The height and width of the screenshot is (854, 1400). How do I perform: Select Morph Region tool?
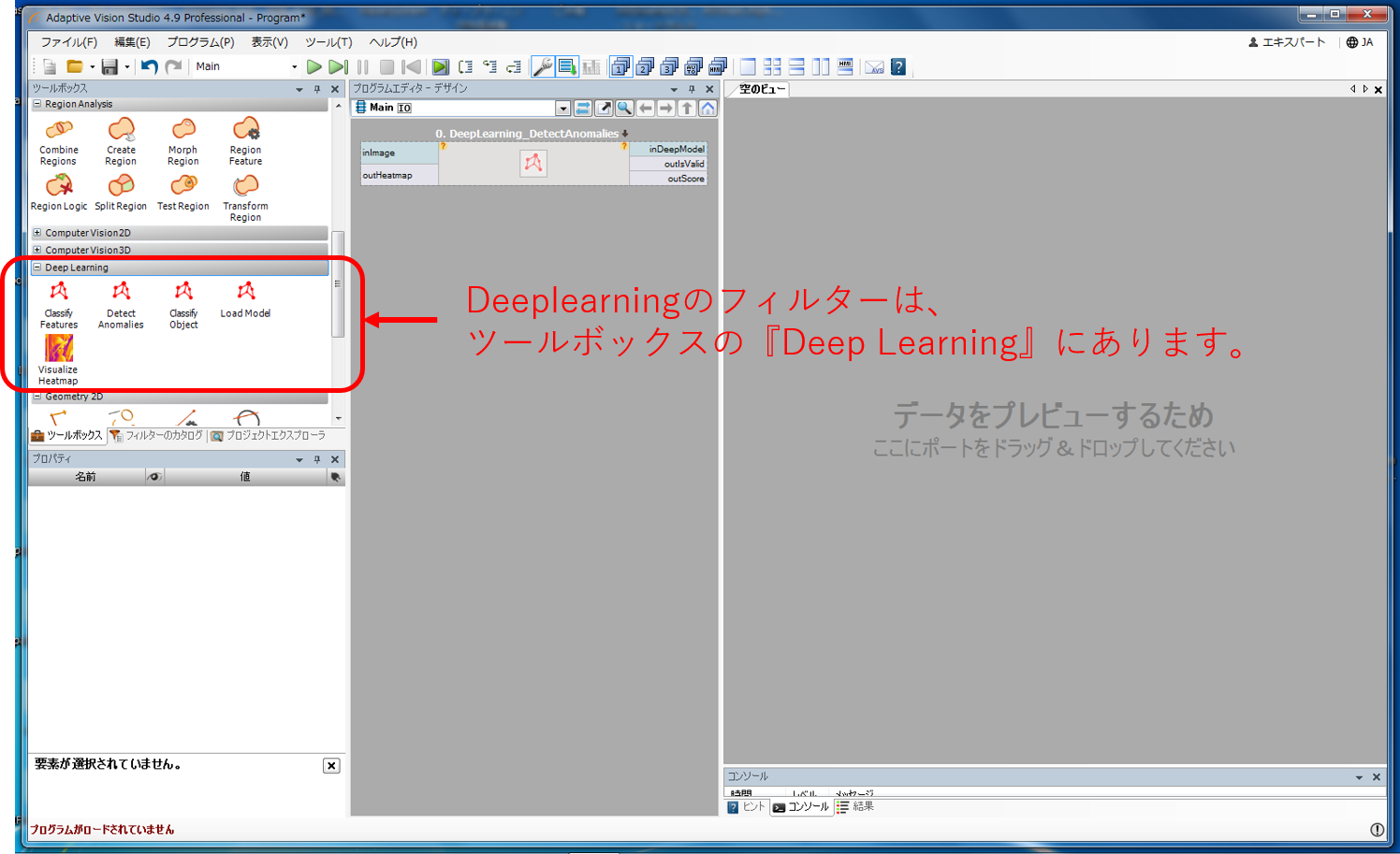click(x=183, y=142)
